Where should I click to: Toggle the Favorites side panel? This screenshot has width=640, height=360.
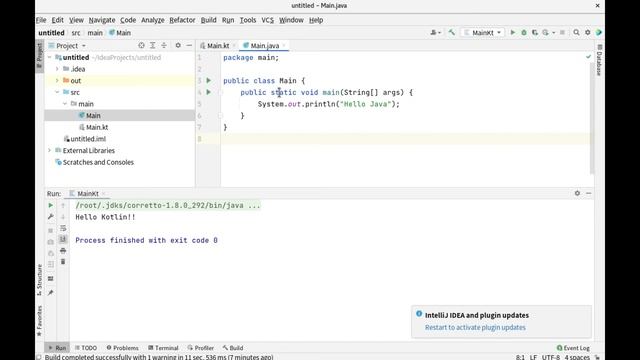(40, 321)
